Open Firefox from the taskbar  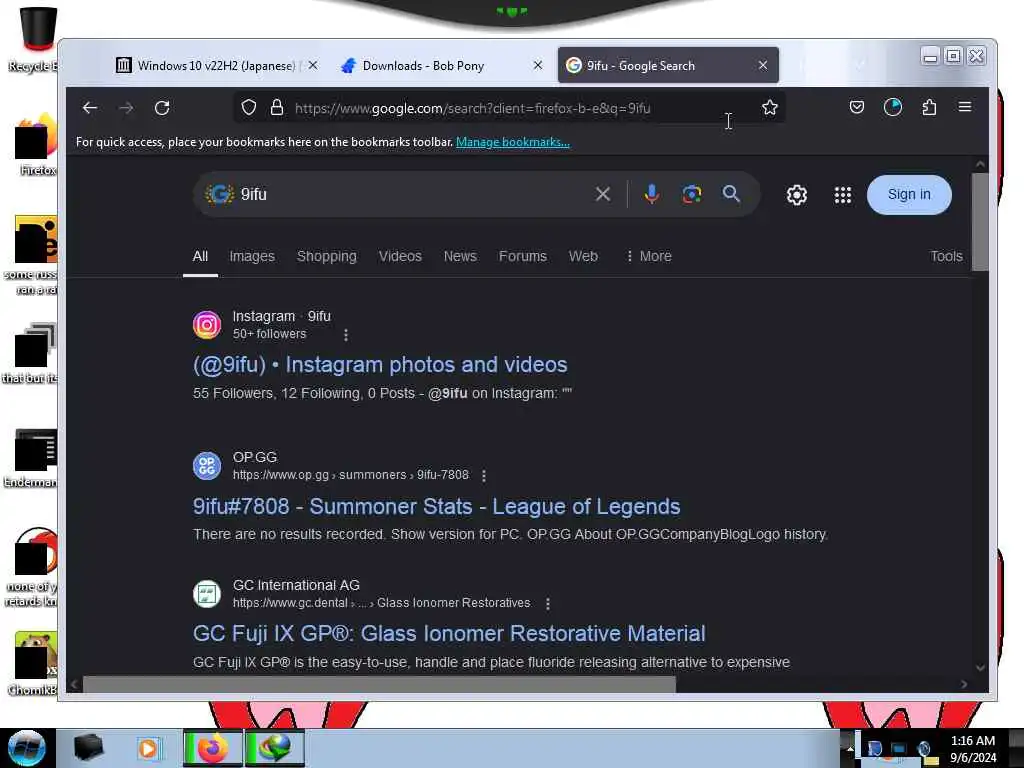(213, 748)
